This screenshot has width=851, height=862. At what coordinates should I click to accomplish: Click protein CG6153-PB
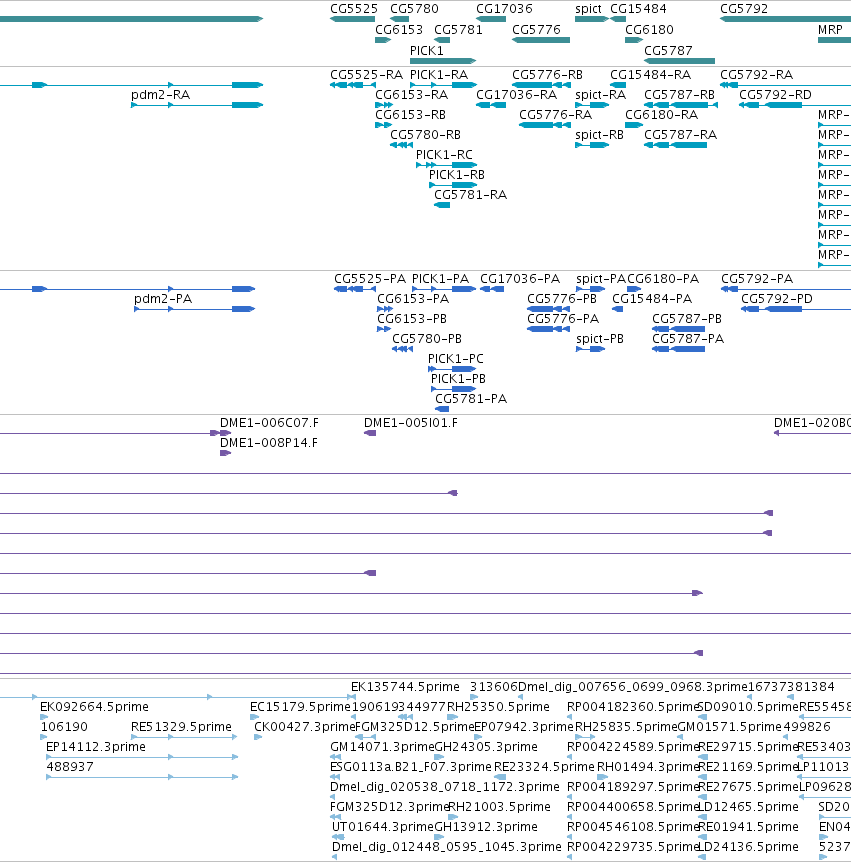pyautogui.click(x=412, y=319)
